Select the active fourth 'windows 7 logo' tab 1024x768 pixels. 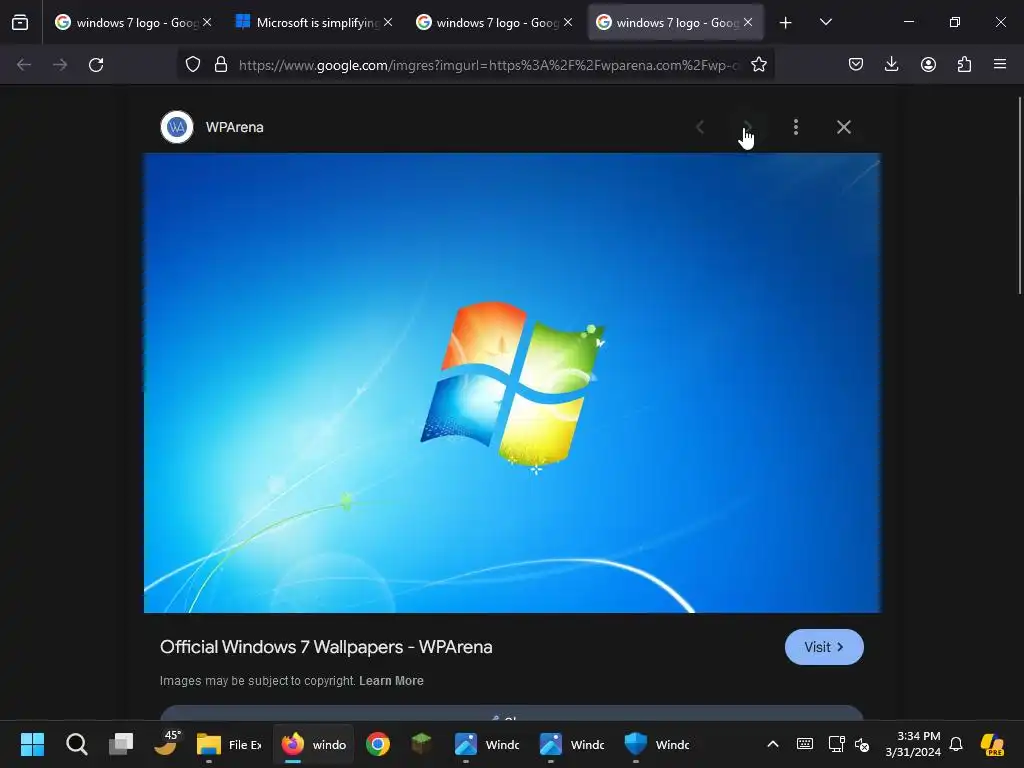pos(675,22)
